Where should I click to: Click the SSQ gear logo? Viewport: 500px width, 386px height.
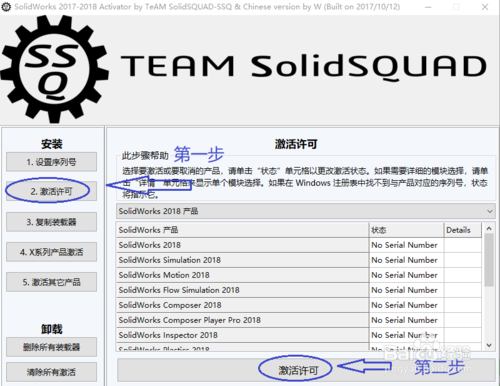(x=55, y=68)
